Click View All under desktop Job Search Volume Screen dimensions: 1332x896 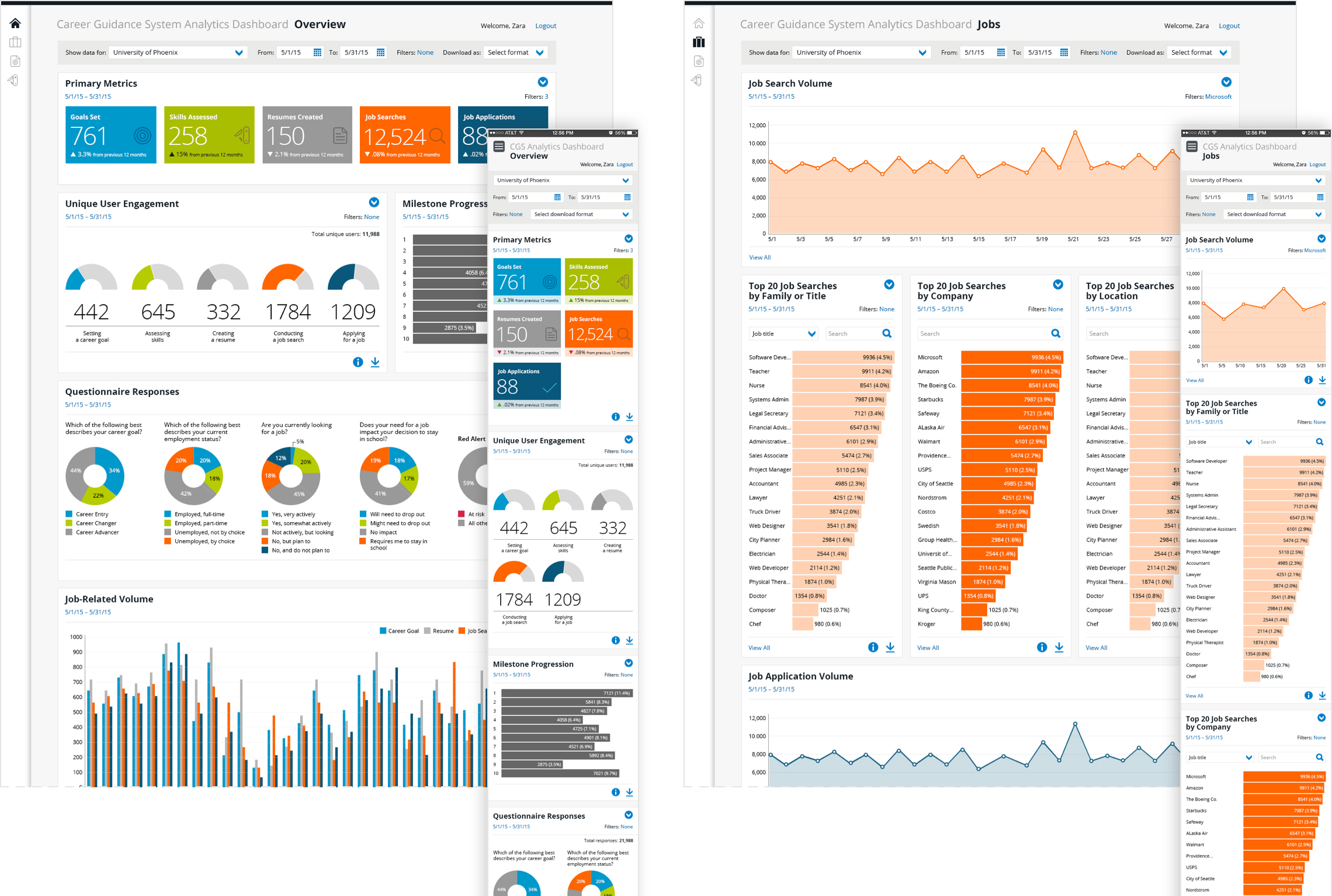(x=759, y=258)
